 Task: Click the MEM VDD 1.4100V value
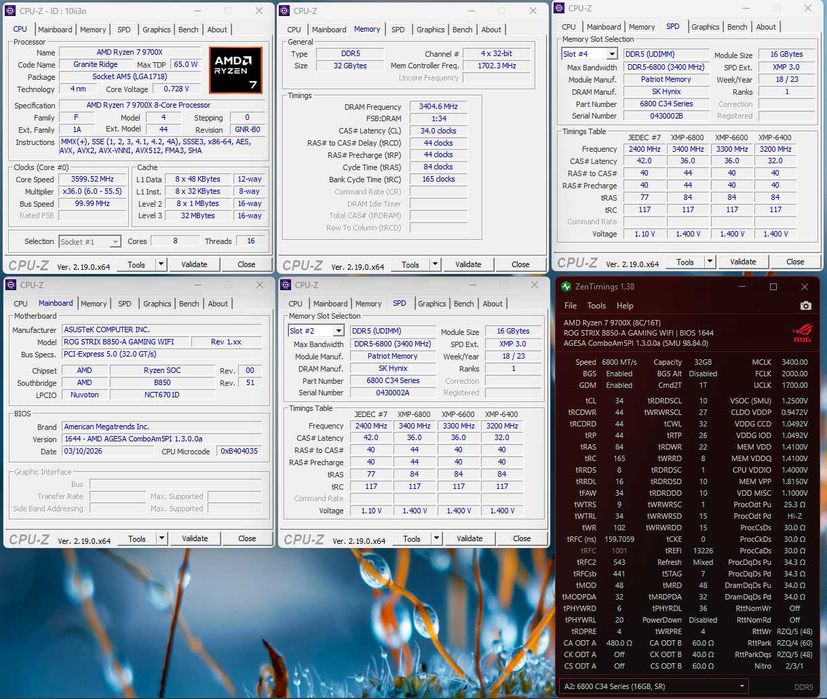coord(794,447)
